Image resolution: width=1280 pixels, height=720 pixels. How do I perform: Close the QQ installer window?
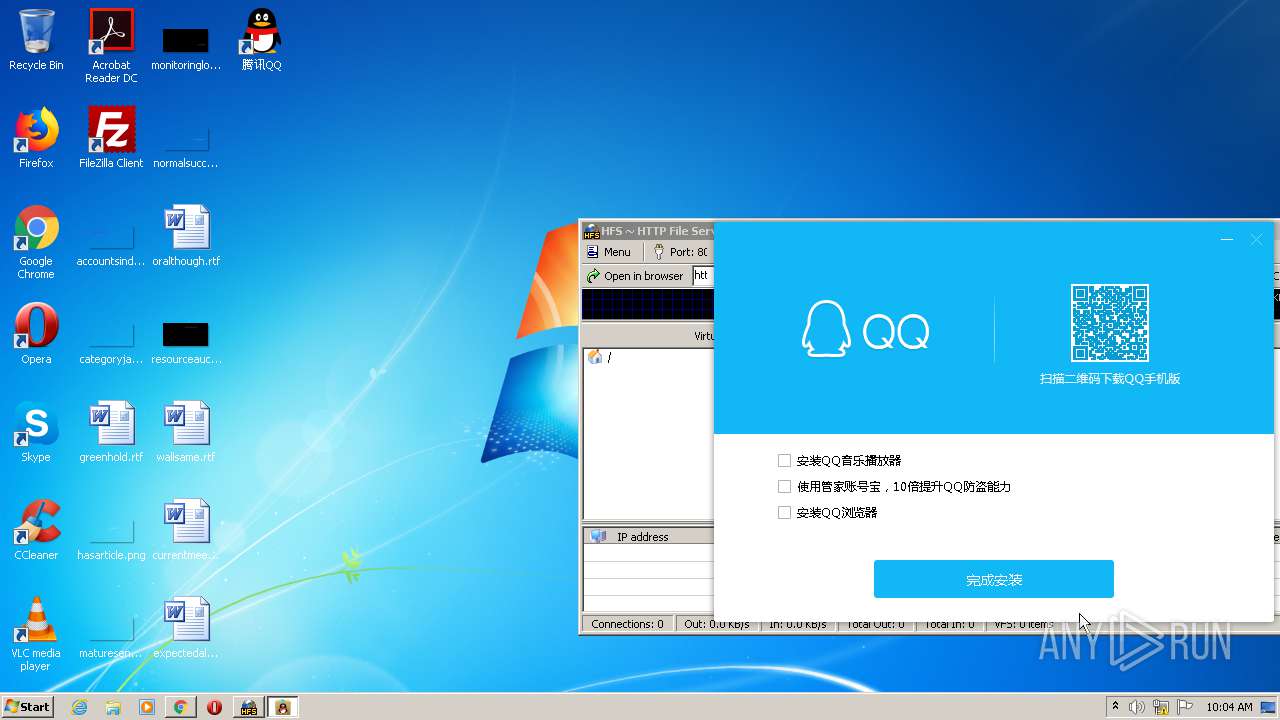[x=1257, y=240]
